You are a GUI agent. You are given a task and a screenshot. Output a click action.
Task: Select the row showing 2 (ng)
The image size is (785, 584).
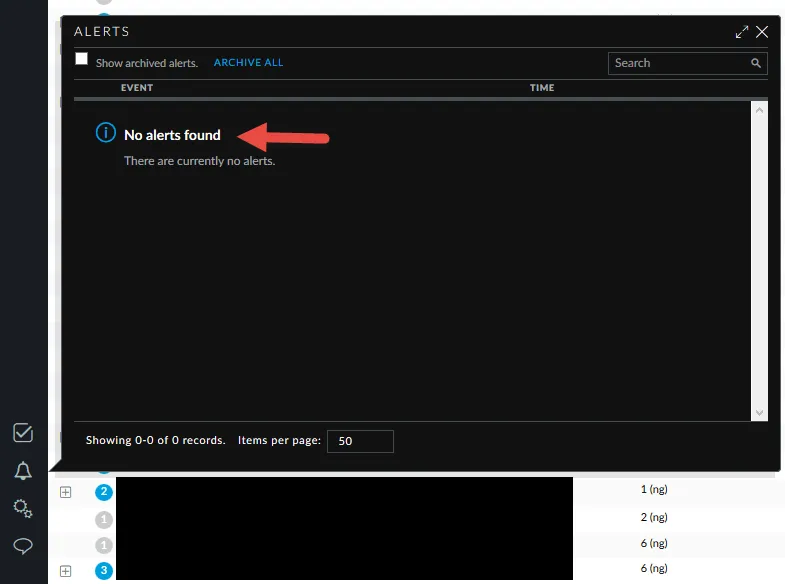tap(653, 518)
